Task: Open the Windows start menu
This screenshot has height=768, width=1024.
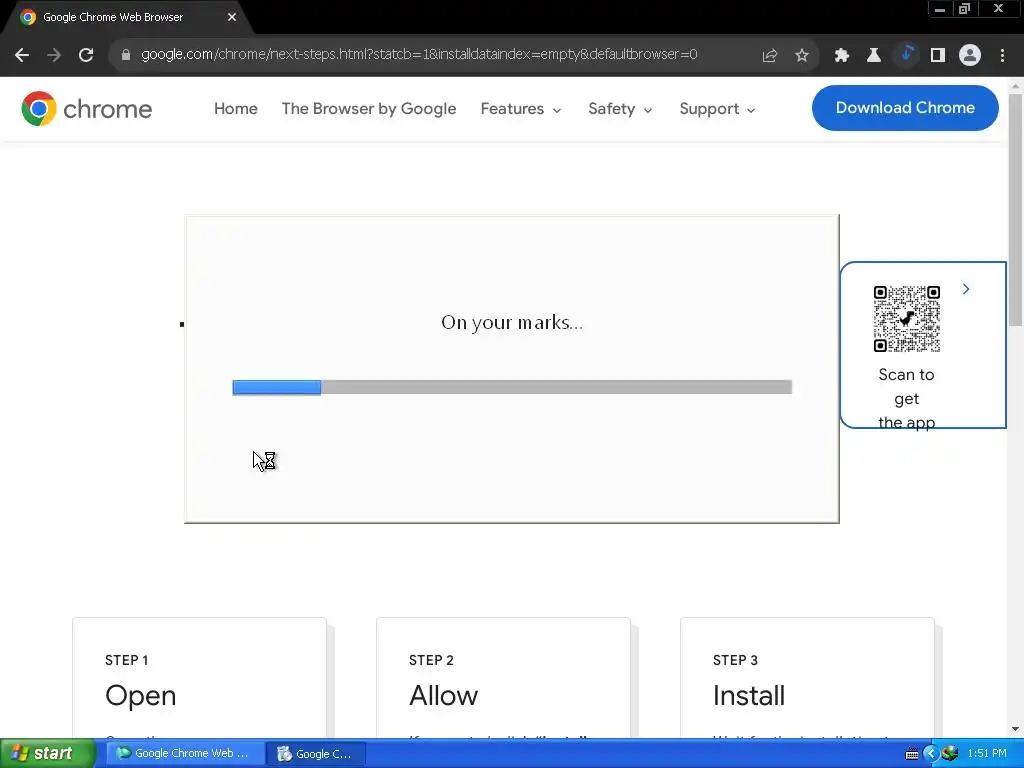Action: 47,753
